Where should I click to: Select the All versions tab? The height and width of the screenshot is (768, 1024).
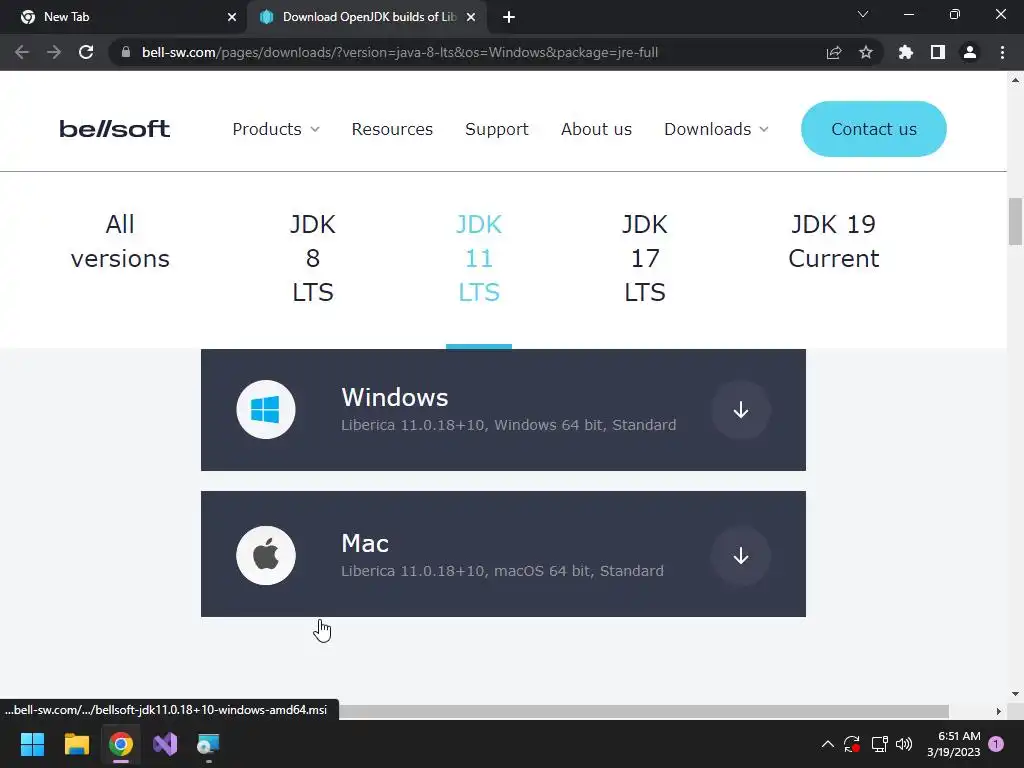120,241
